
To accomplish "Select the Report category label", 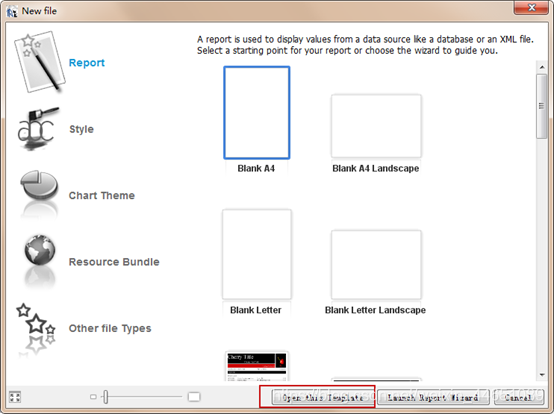I will pos(87,63).
